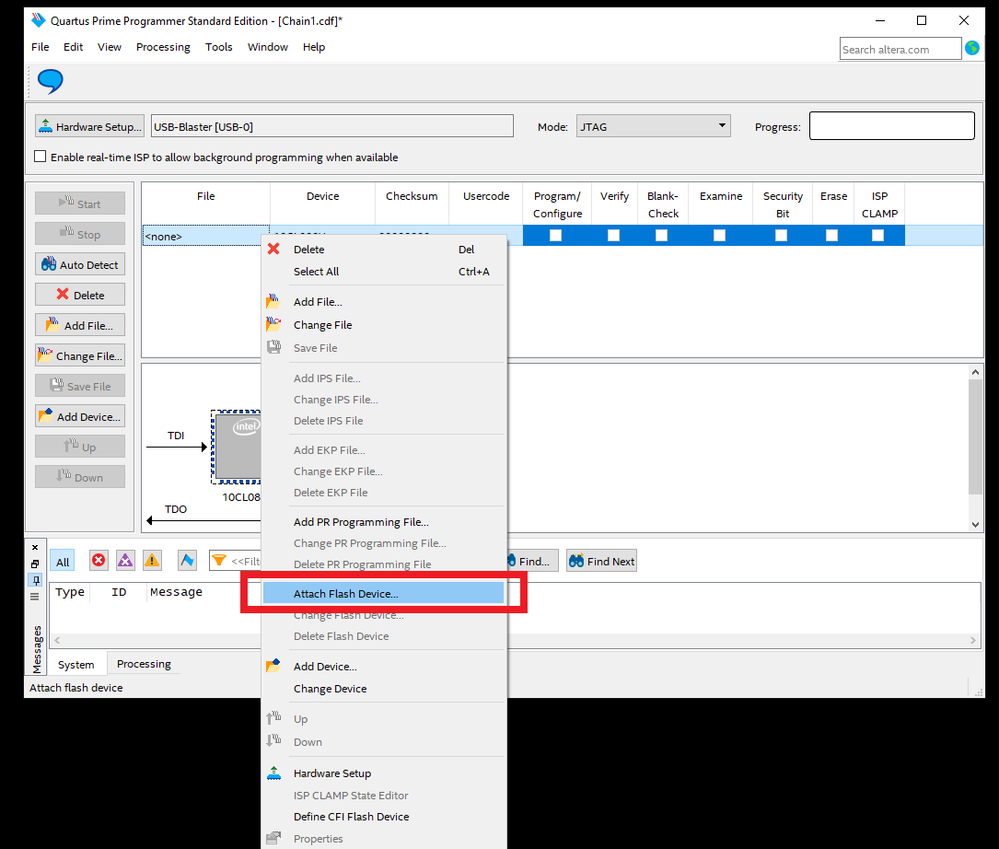Click the Change File... side button
The image size is (999, 849).
80,355
